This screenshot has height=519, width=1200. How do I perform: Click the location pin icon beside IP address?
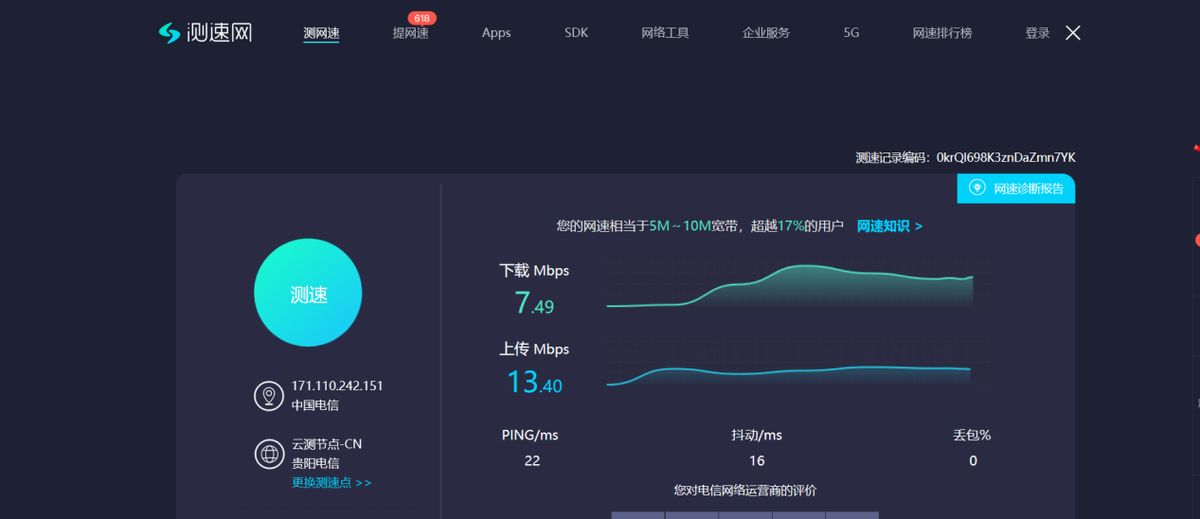(x=269, y=395)
